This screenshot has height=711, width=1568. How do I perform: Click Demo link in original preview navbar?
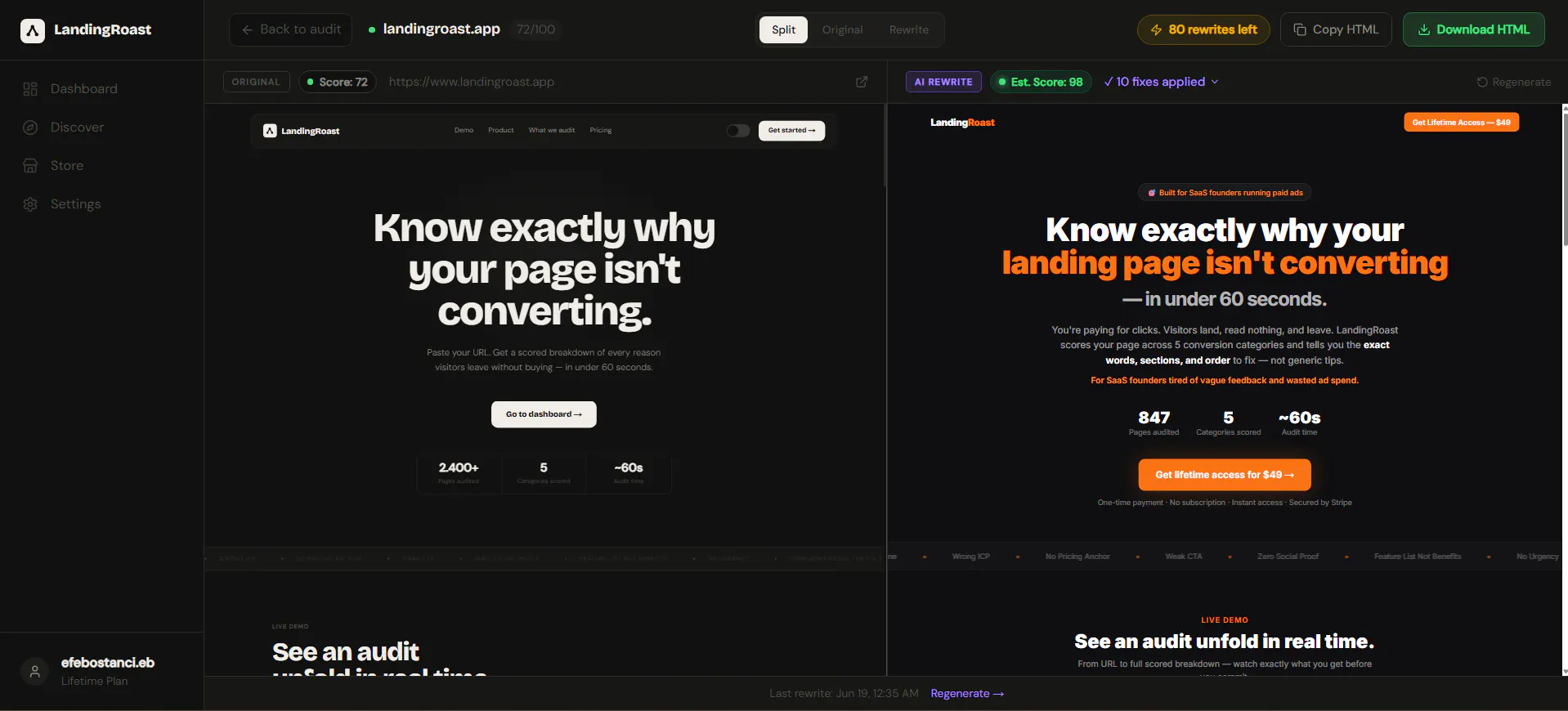464,131
